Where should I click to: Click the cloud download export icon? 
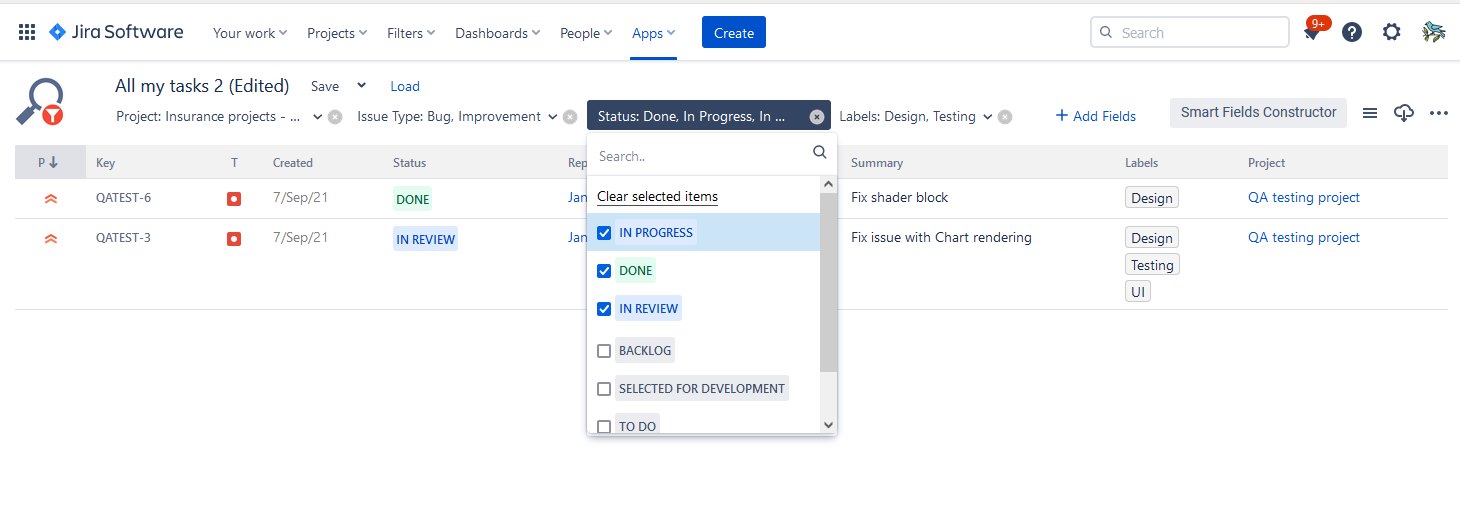(1404, 113)
